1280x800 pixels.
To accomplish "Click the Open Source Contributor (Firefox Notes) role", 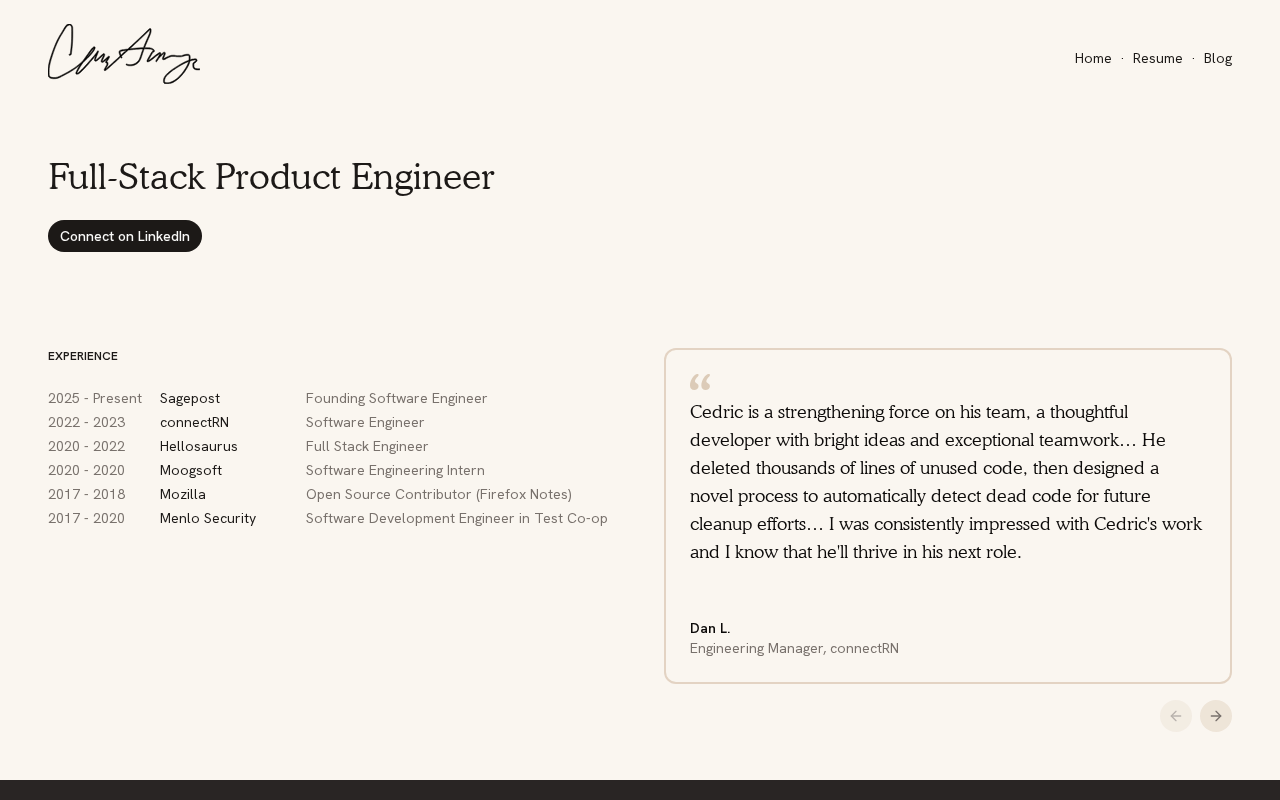I will 438,494.
